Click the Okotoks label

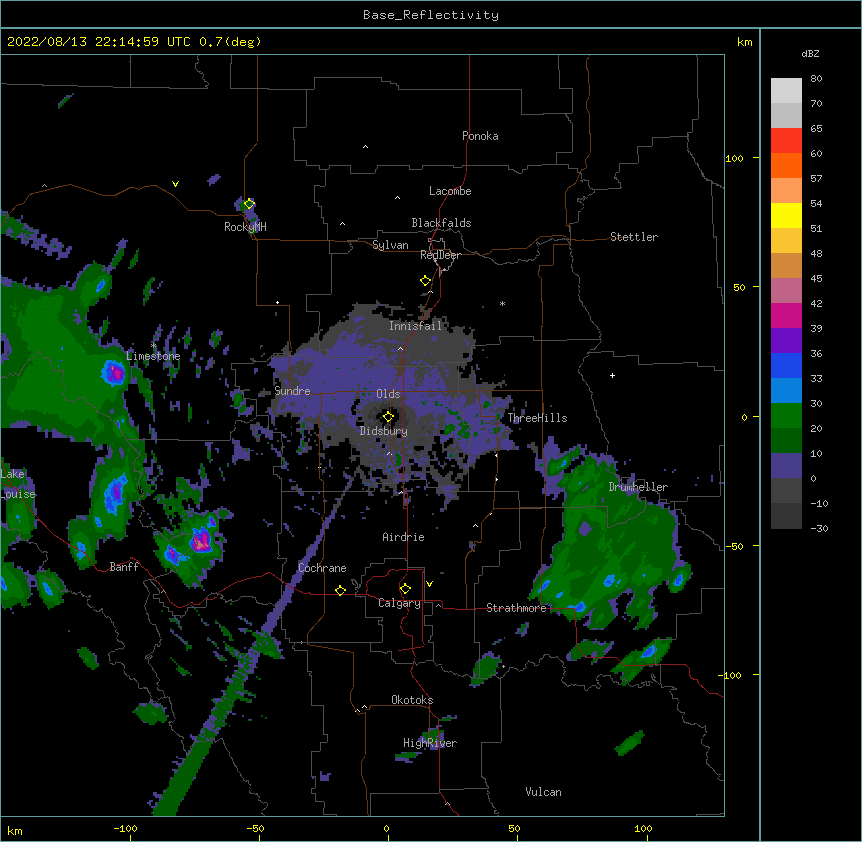(412, 700)
